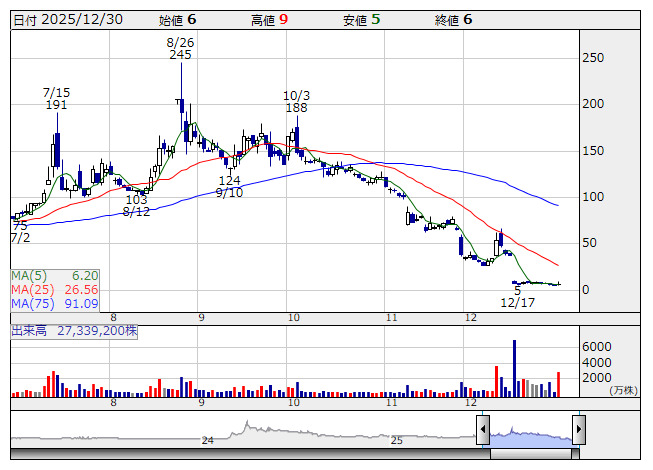Click the tallest blue volume bar in December
The width and height of the screenshot is (653, 470).
pos(514,368)
